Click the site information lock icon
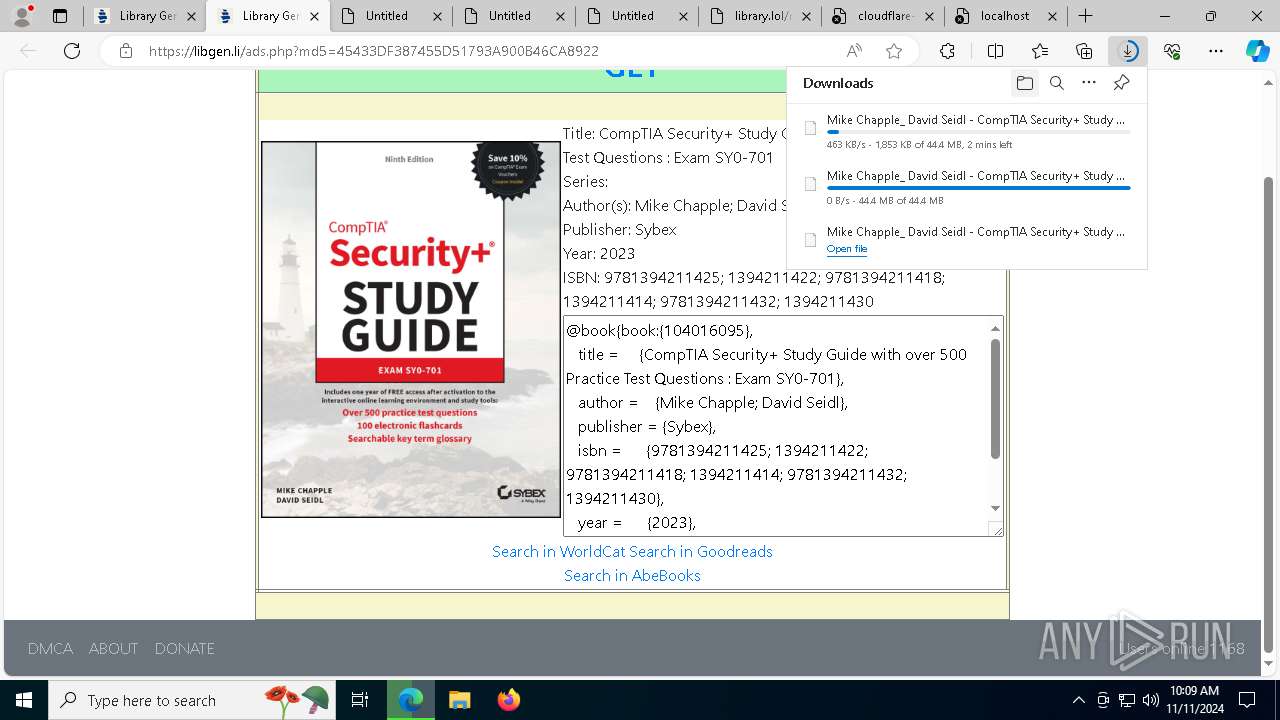 click(x=125, y=51)
